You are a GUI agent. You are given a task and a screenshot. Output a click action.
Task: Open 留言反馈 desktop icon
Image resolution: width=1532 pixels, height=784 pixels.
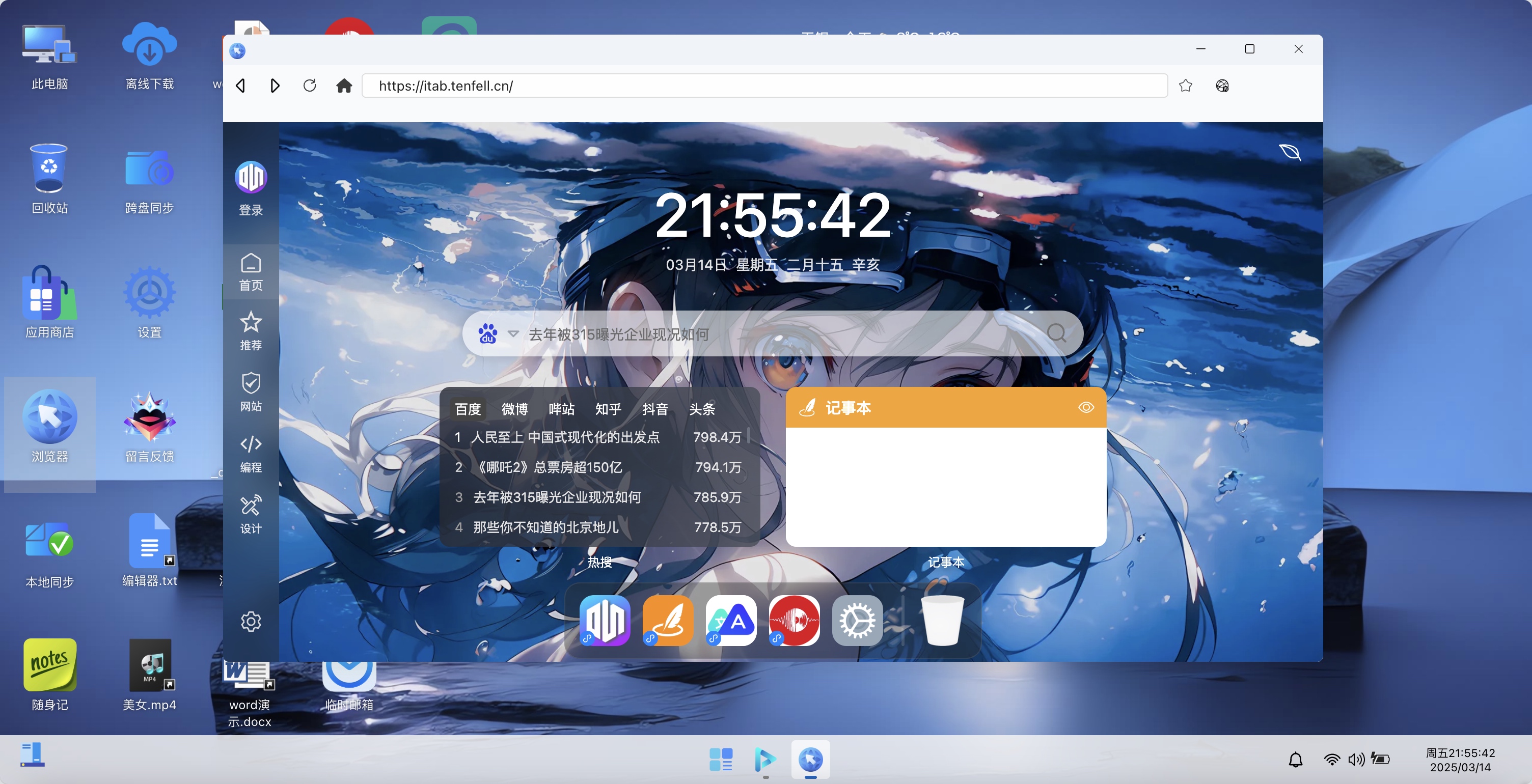point(149,427)
